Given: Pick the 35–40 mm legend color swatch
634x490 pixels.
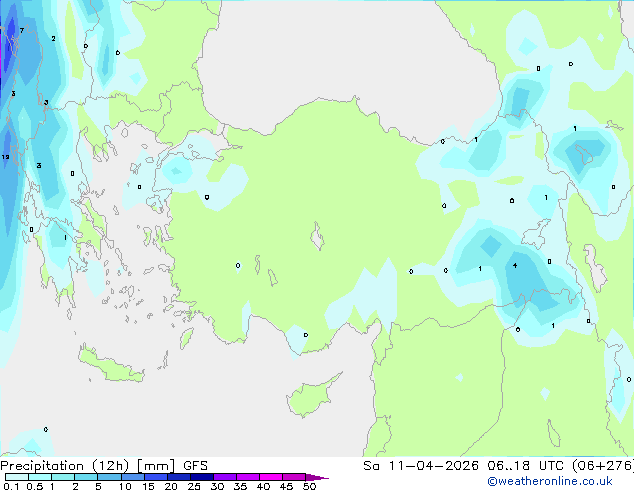Looking at the screenshot, I should click(247, 477).
